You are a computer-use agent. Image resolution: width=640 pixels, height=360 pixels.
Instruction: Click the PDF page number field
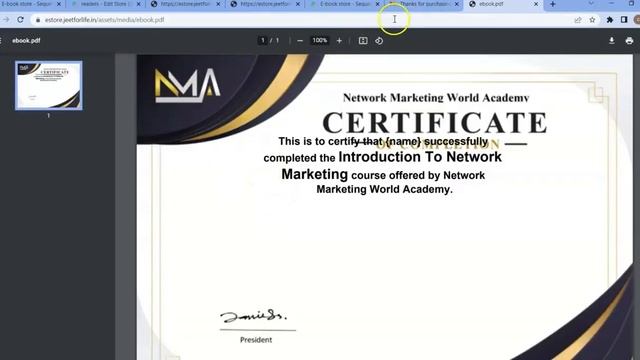(x=262, y=40)
